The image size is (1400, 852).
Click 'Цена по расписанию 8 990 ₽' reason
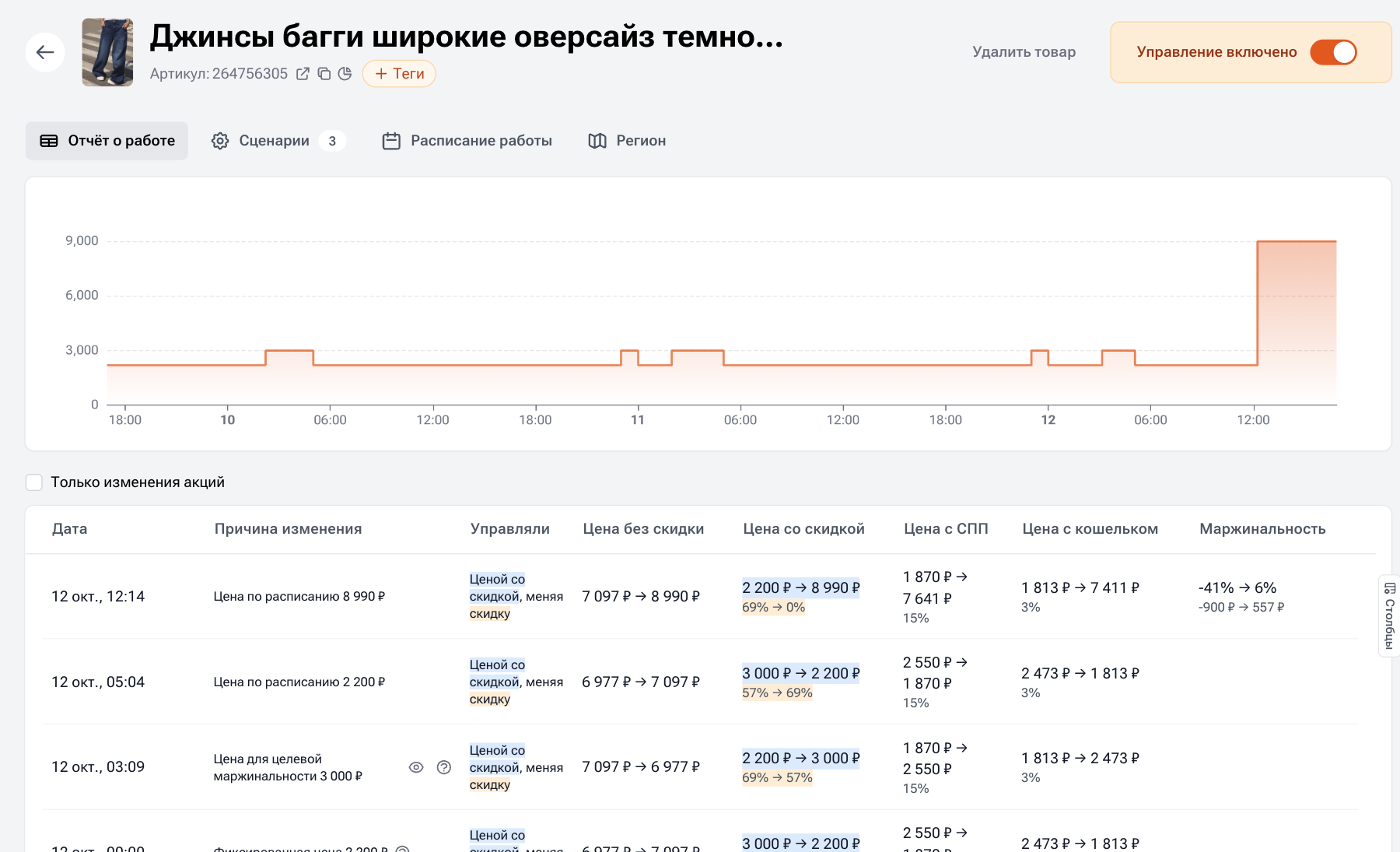pos(299,597)
